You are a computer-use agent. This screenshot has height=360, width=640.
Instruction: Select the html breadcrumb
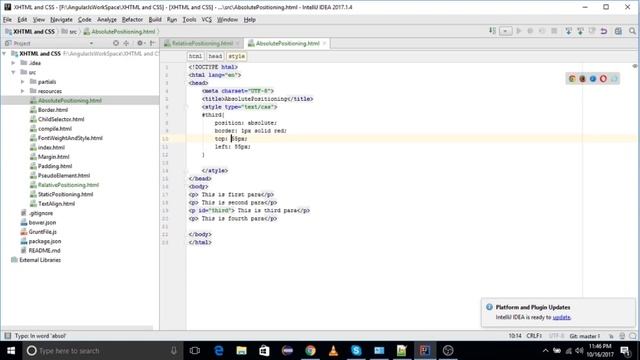point(195,56)
